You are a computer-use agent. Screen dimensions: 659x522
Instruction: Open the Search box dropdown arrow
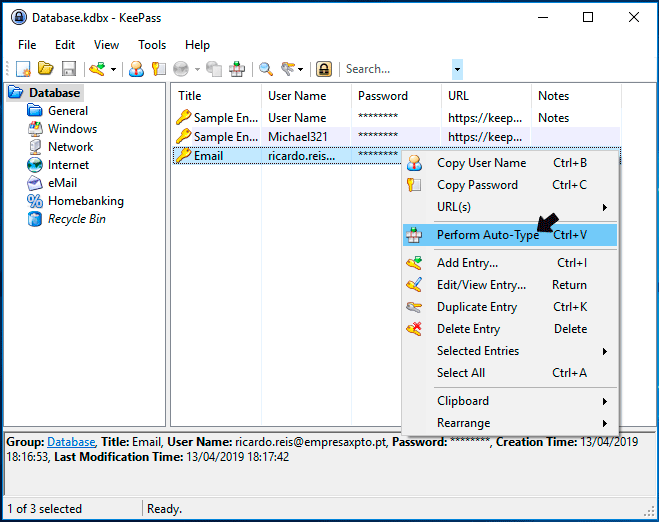pos(457,69)
